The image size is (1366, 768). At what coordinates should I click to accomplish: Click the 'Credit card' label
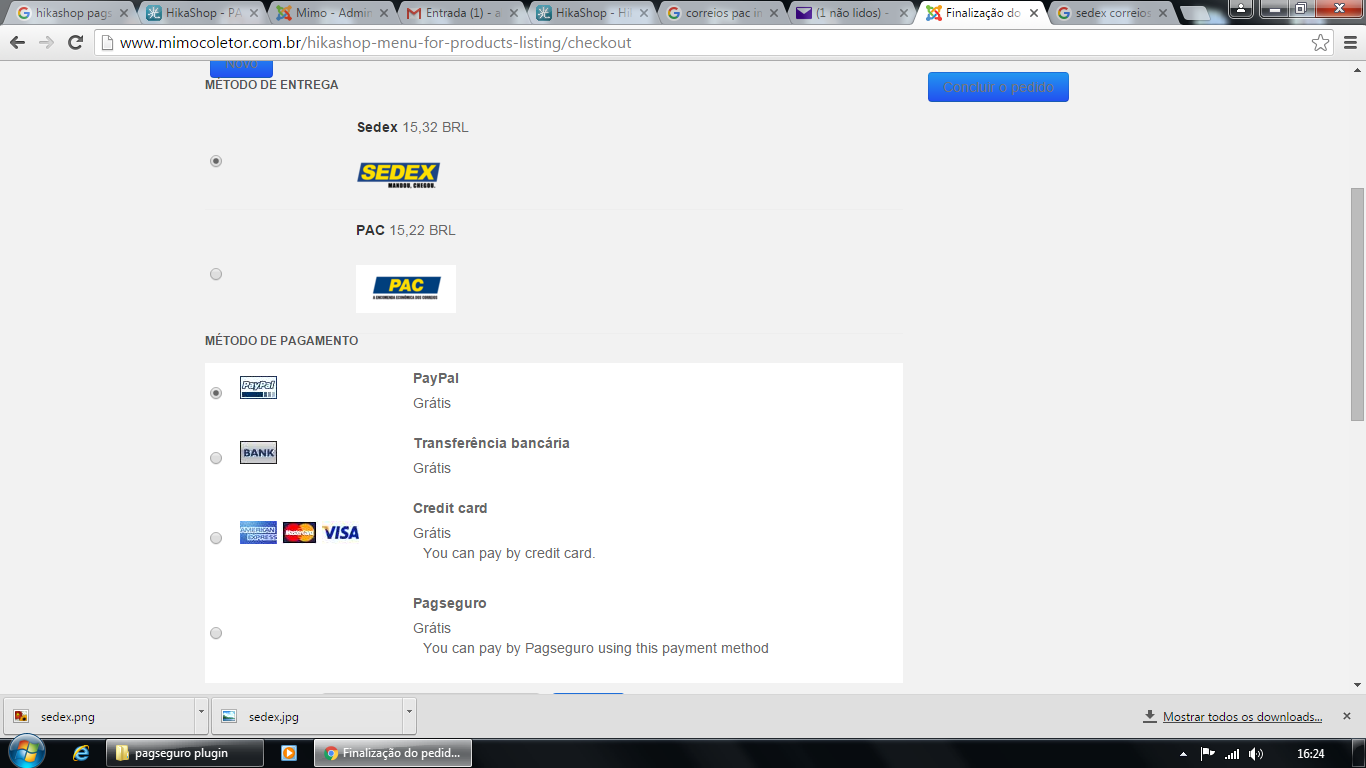(x=450, y=508)
